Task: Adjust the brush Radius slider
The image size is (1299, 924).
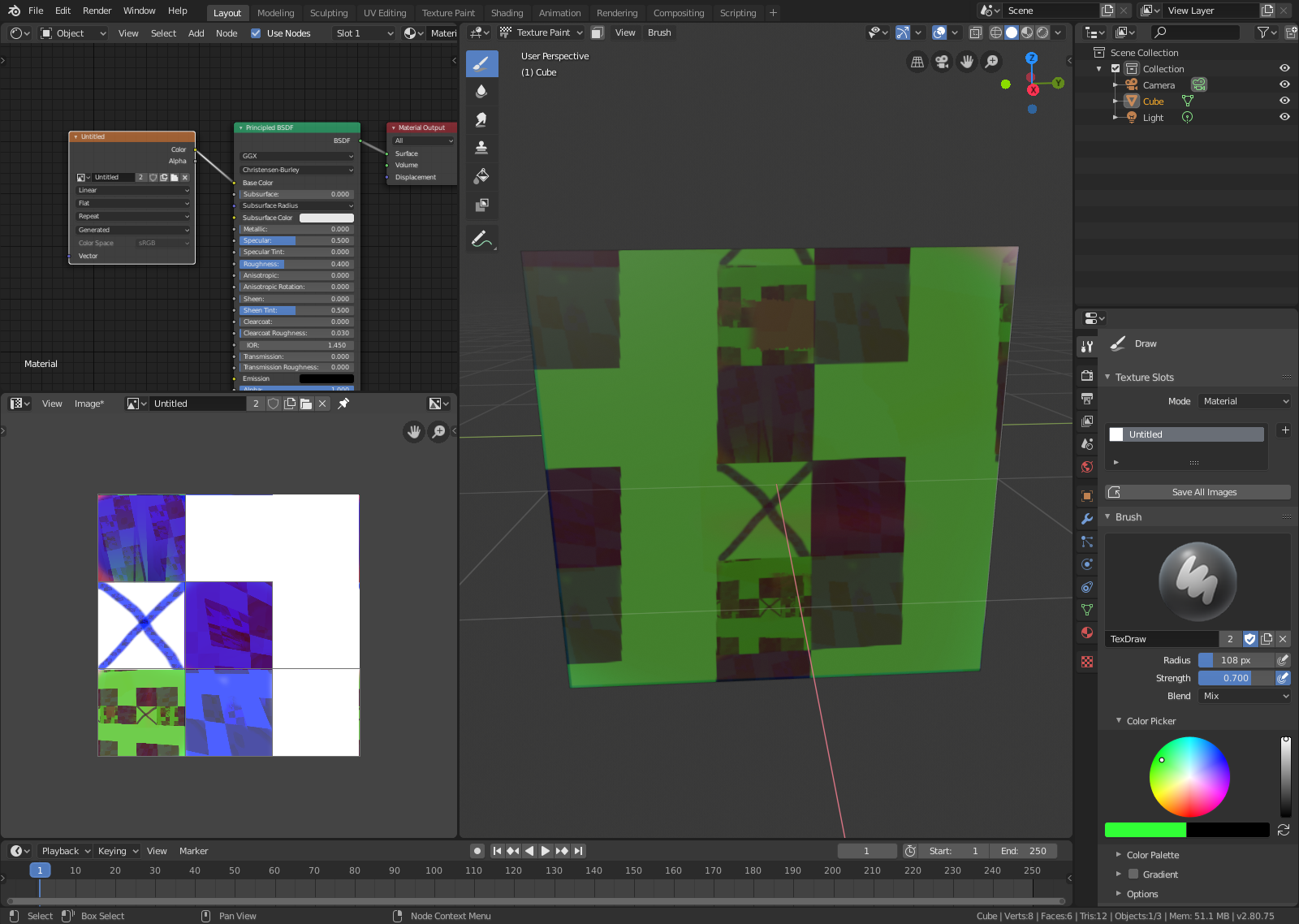Action: pos(1236,660)
